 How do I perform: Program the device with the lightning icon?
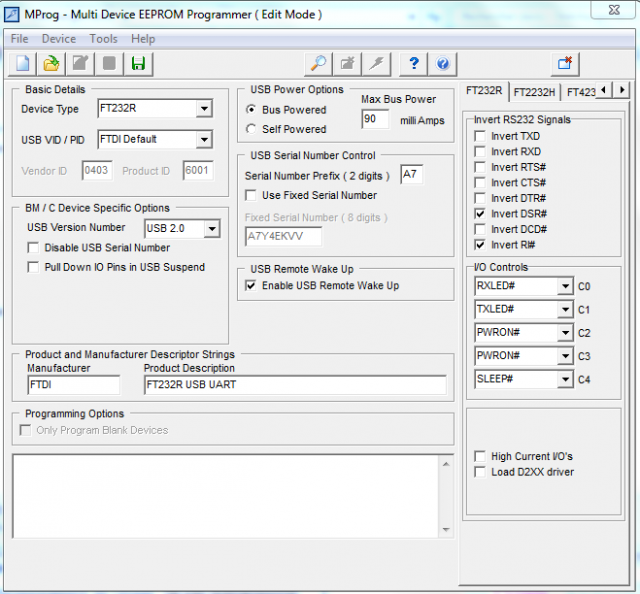click(377, 64)
